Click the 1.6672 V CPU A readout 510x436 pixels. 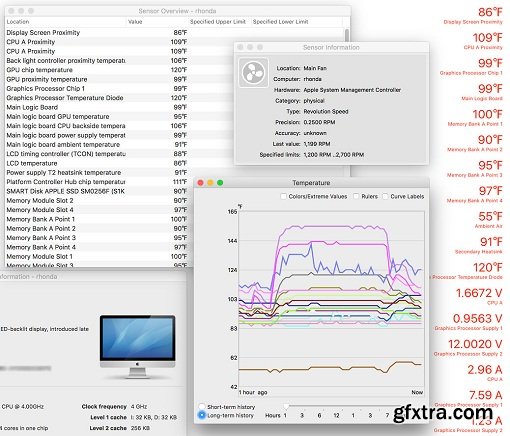(479, 296)
